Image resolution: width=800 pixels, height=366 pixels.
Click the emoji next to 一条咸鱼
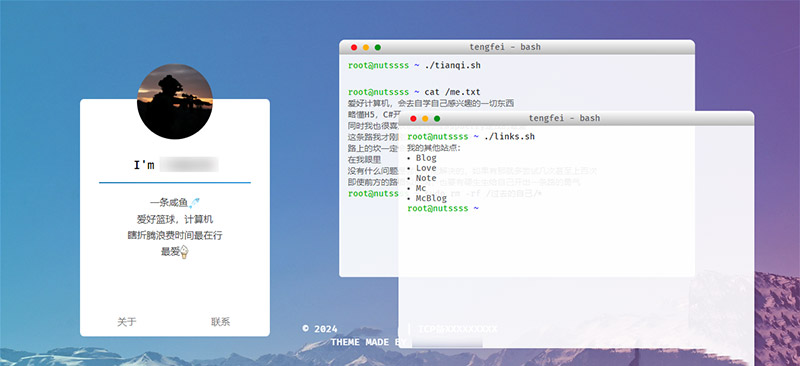[194, 203]
